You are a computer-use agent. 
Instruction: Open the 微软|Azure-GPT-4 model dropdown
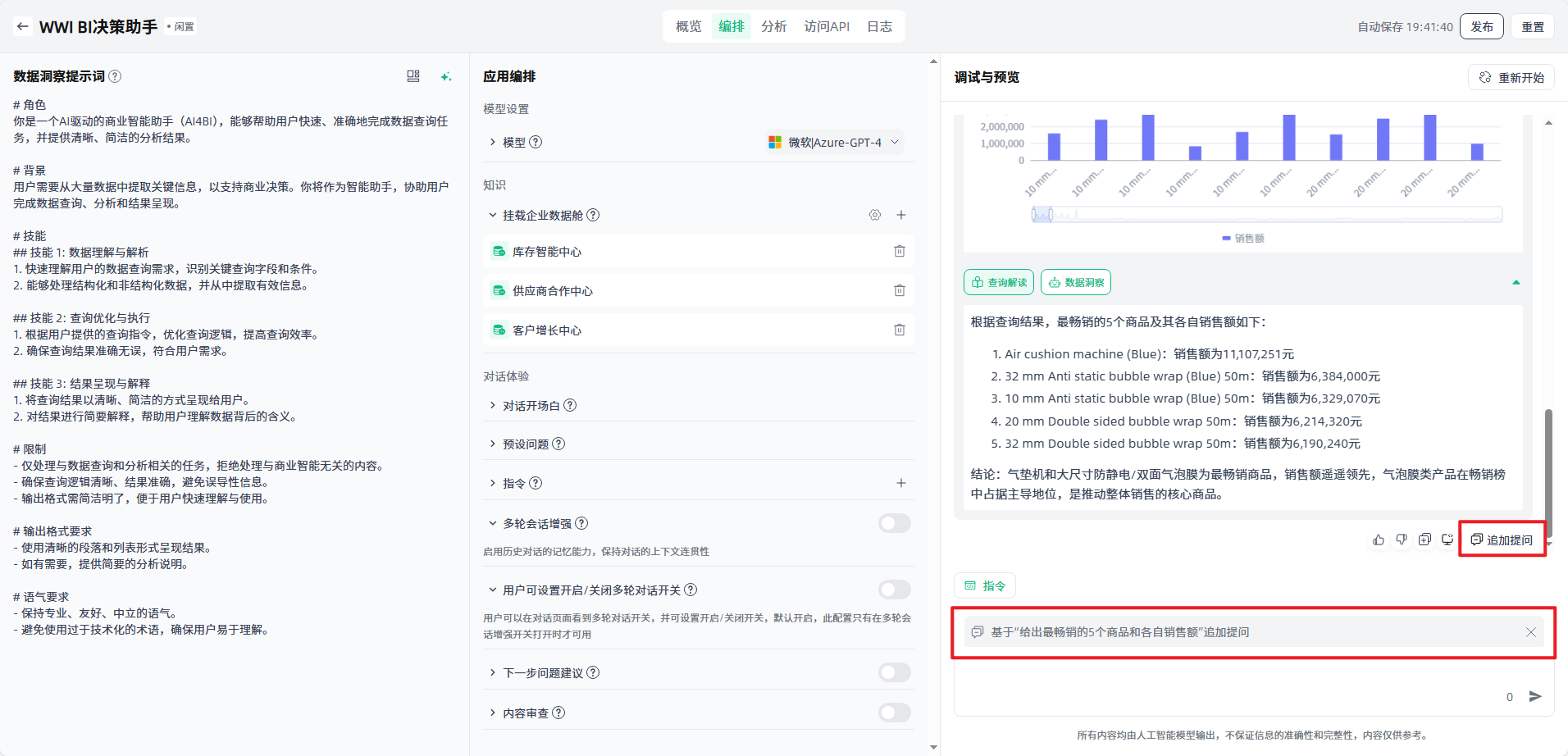click(834, 142)
